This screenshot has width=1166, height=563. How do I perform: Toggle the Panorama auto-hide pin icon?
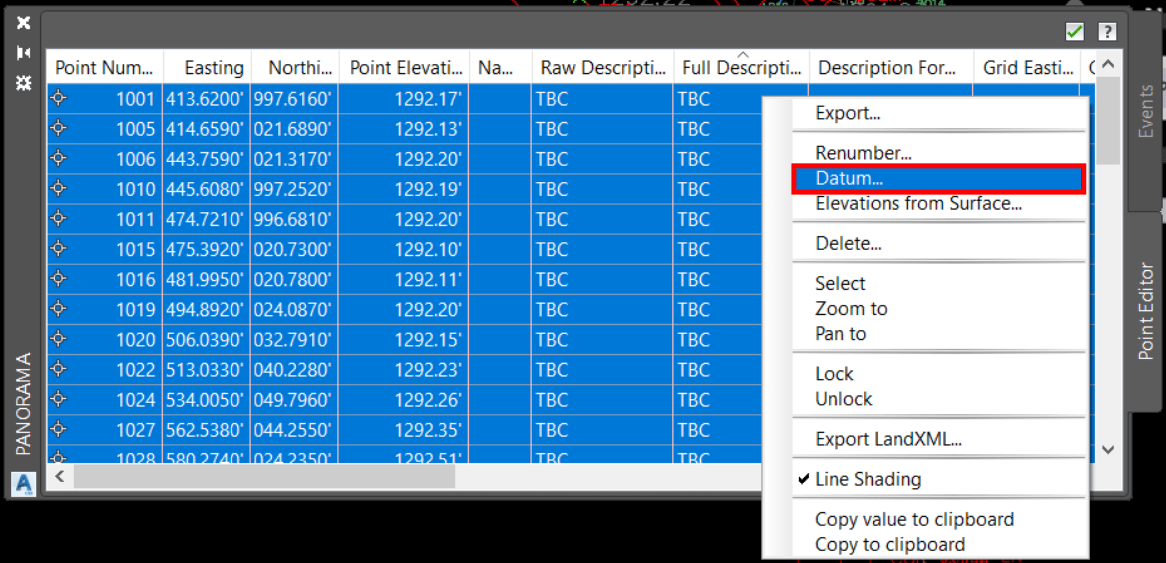pyautogui.click(x=24, y=53)
